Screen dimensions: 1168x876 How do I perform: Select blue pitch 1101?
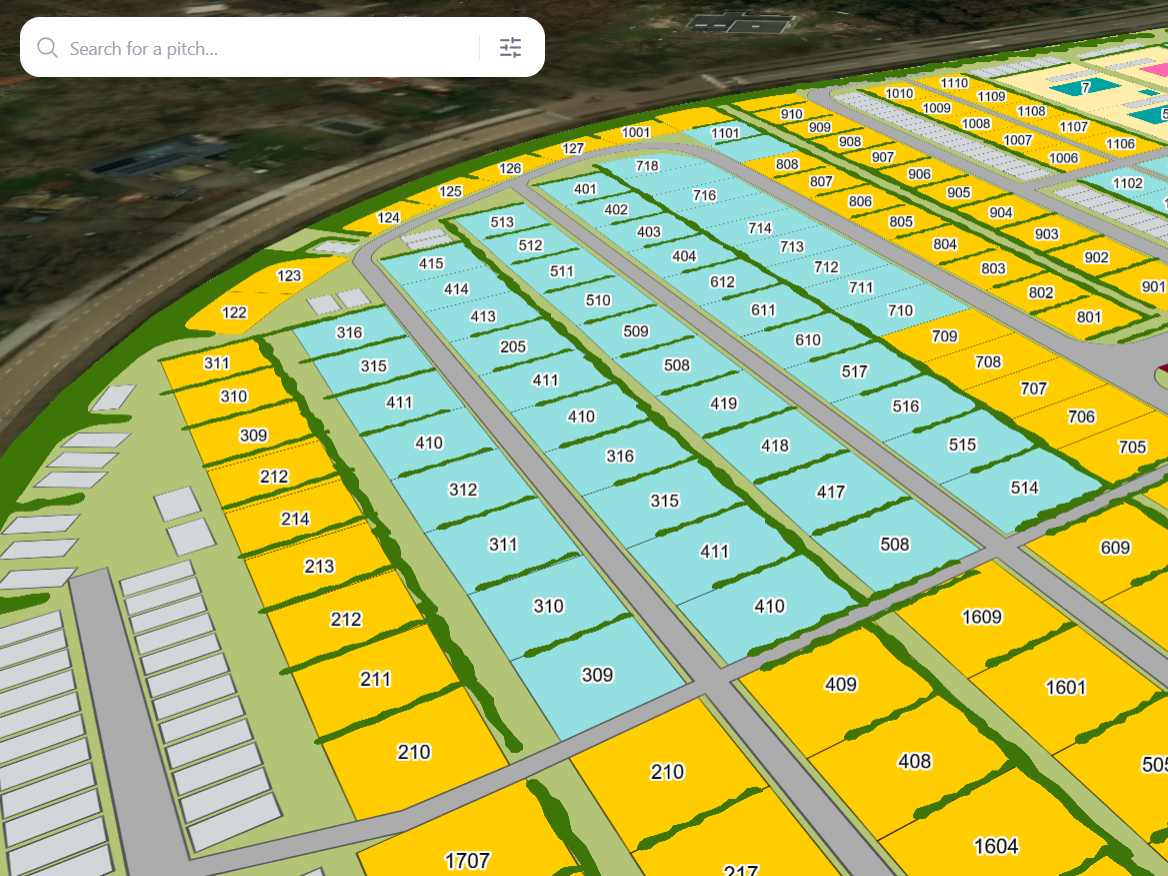point(725,133)
